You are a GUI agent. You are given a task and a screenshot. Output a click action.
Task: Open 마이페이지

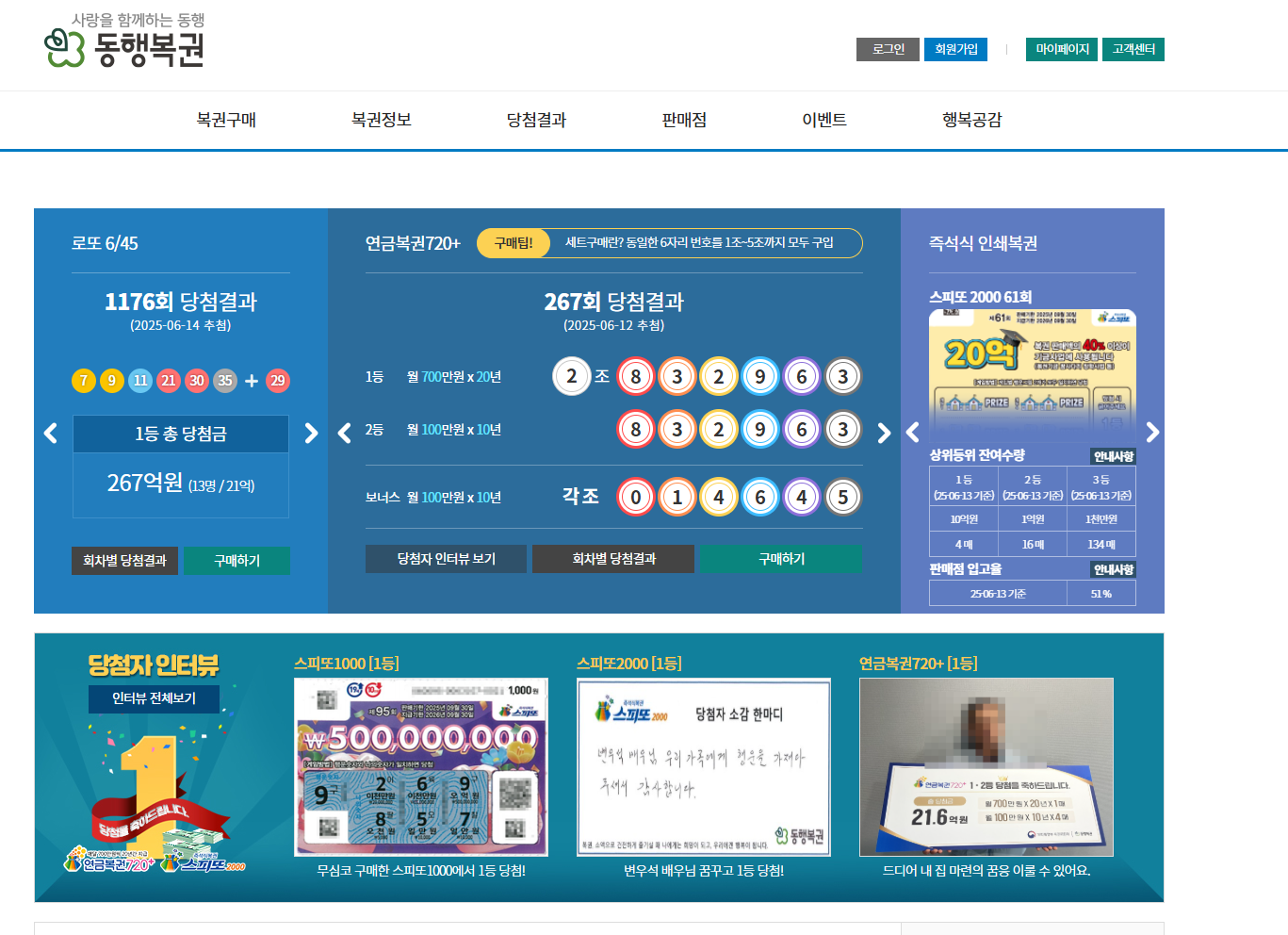point(1062,49)
